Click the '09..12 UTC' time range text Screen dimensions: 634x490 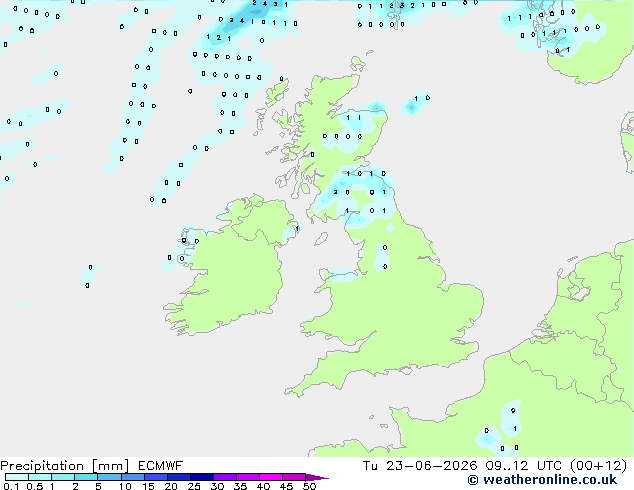point(524,466)
